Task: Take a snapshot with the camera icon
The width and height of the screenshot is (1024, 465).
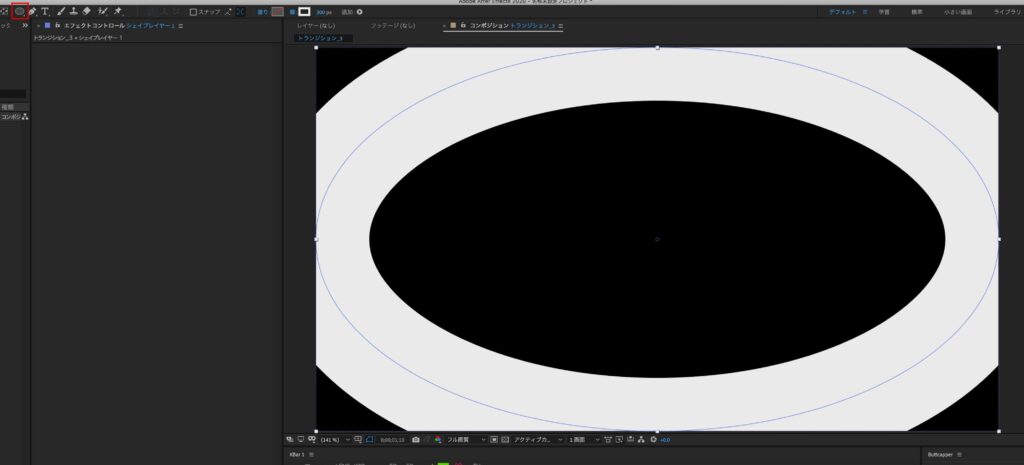Action: pos(416,440)
